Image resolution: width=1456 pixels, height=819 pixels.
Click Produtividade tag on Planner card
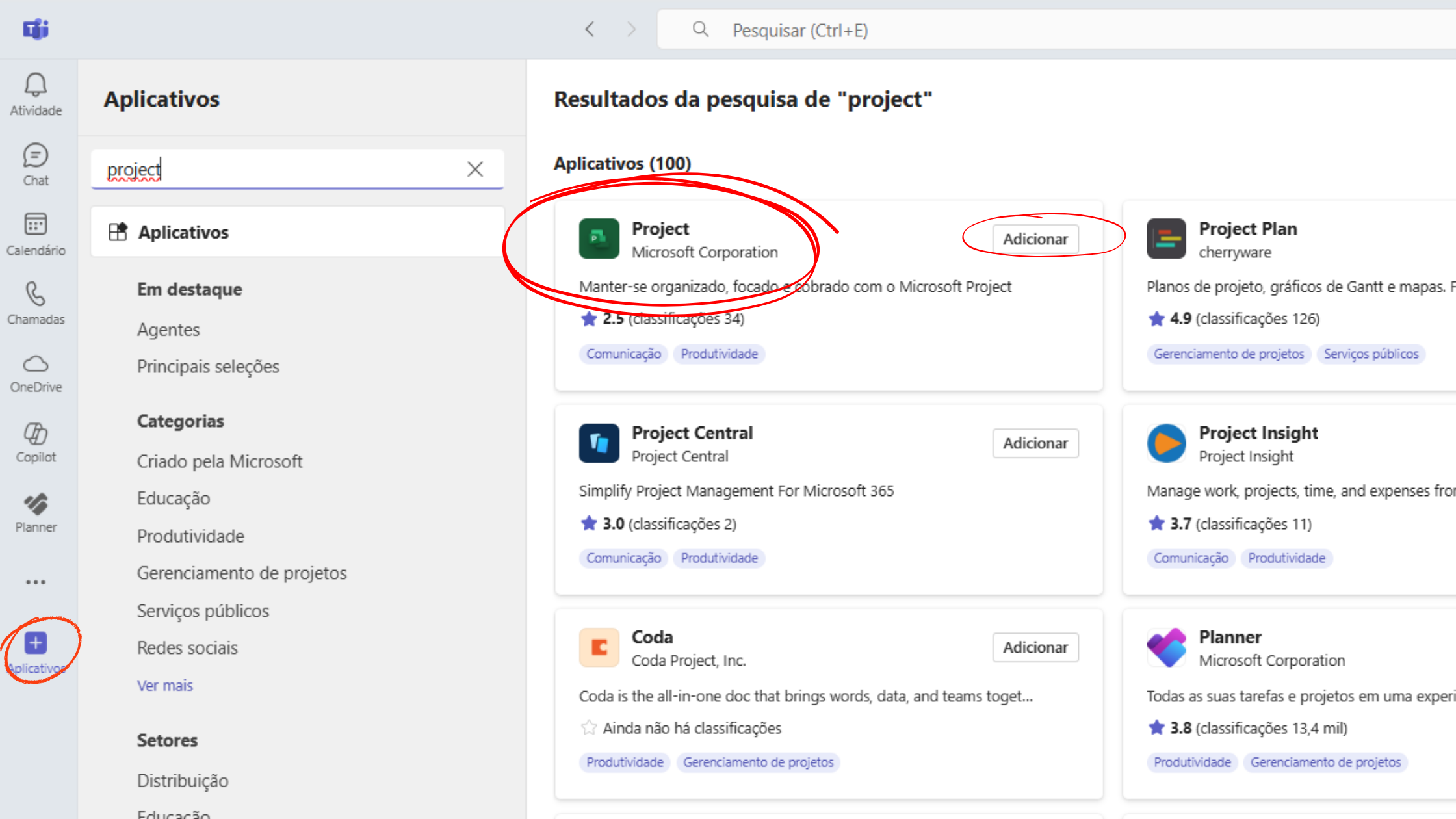1192,762
